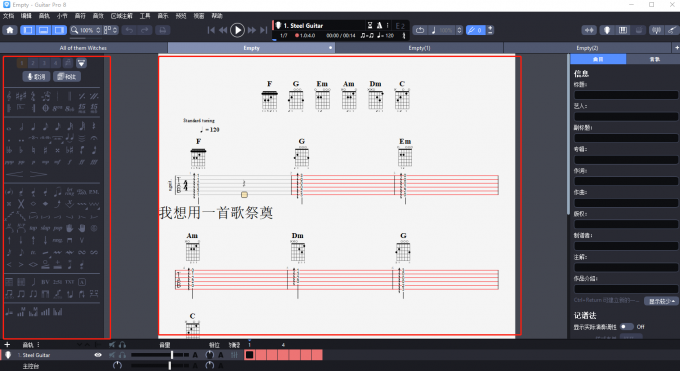Apply the pop effect

[58, 228]
